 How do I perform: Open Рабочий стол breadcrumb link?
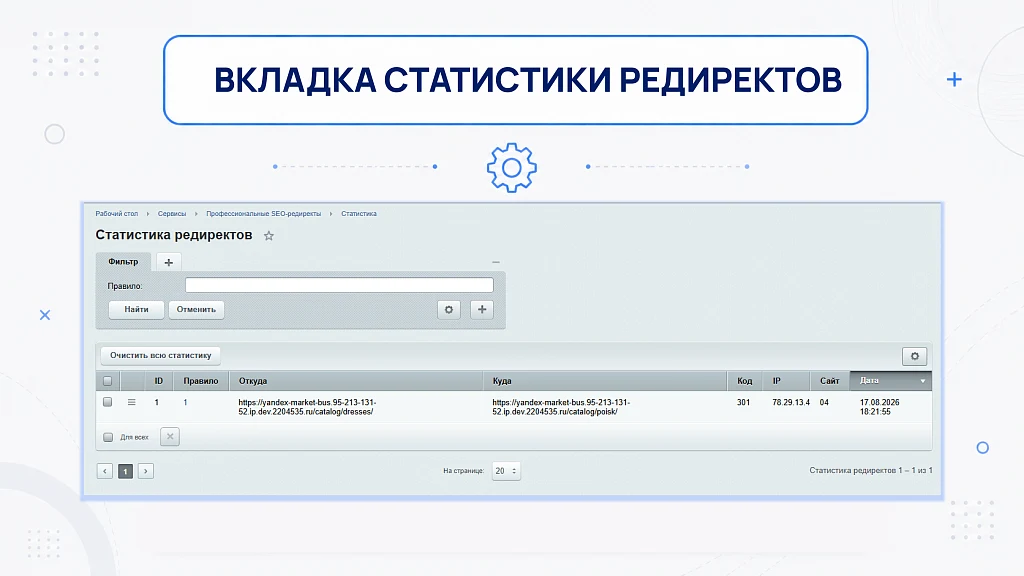pyautogui.click(x=117, y=214)
